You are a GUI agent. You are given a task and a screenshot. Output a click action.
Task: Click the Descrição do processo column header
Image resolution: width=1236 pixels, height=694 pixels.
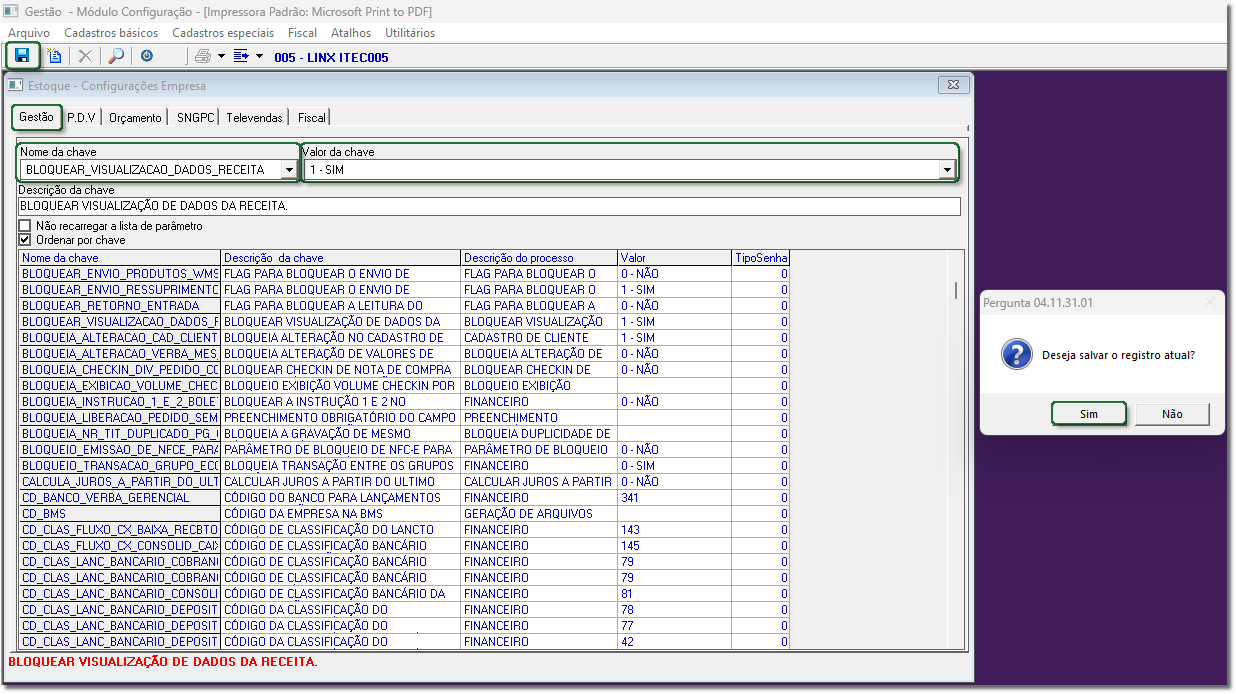[x=539, y=258]
